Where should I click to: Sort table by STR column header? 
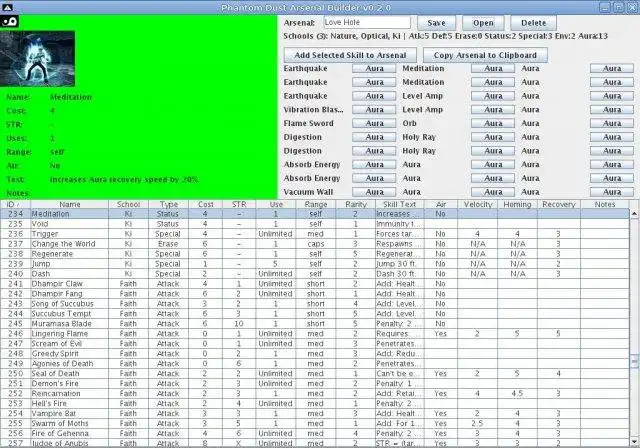(x=240, y=204)
